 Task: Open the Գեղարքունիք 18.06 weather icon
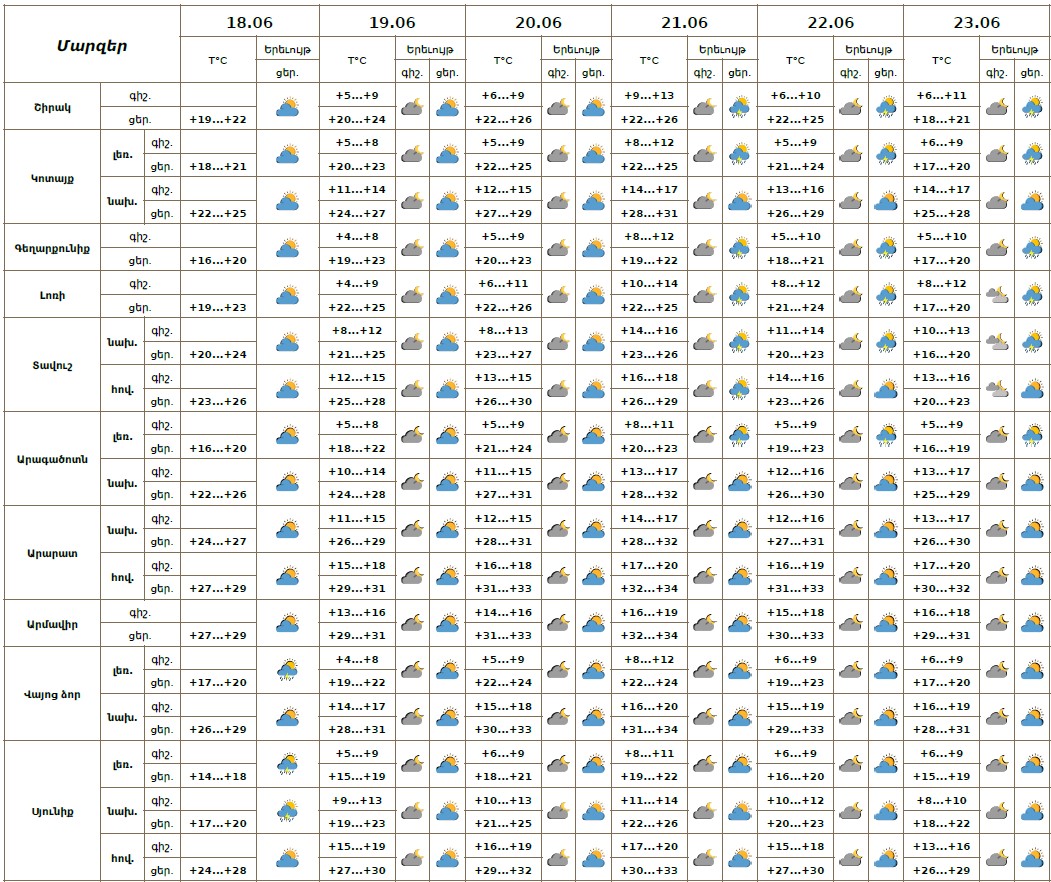pos(288,248)
